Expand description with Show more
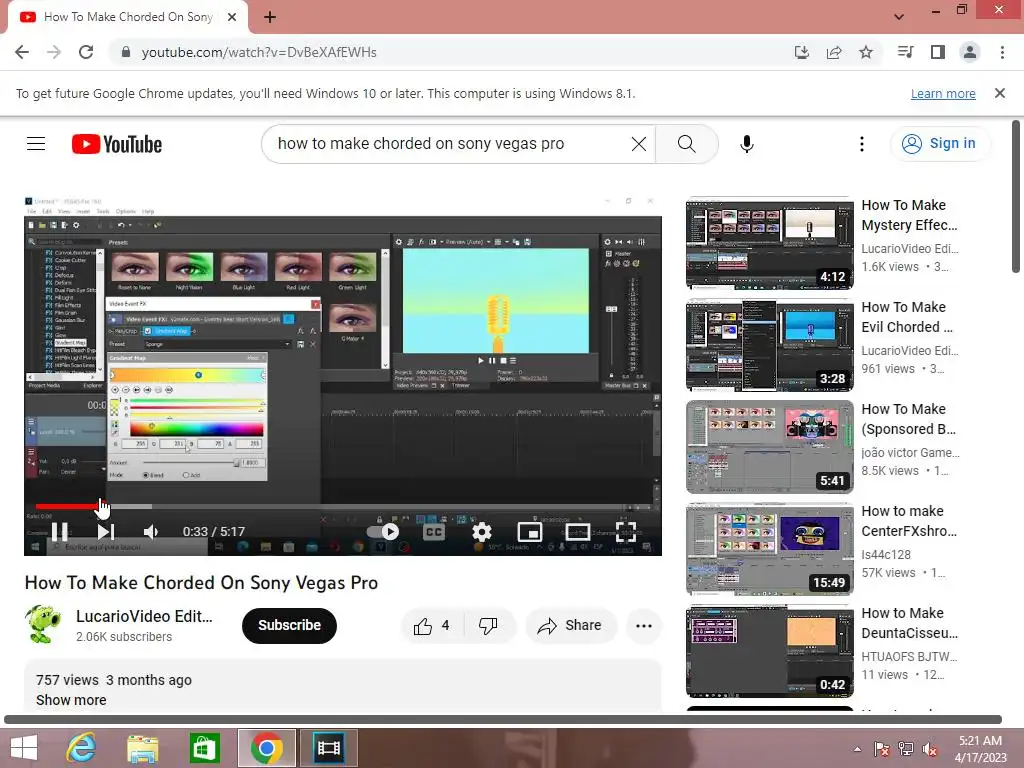The image size is (1024, 768). pyautogui.click(x=71, y=700)
